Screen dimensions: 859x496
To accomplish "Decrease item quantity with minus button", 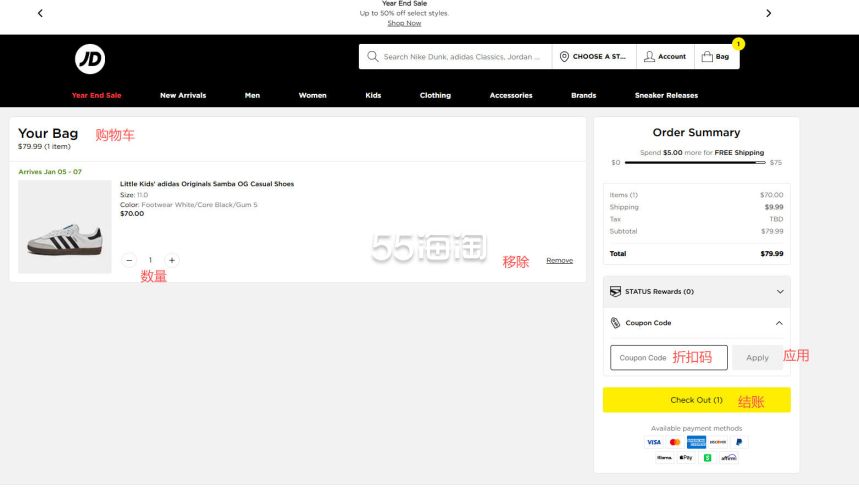I will [x=129, y=260].
